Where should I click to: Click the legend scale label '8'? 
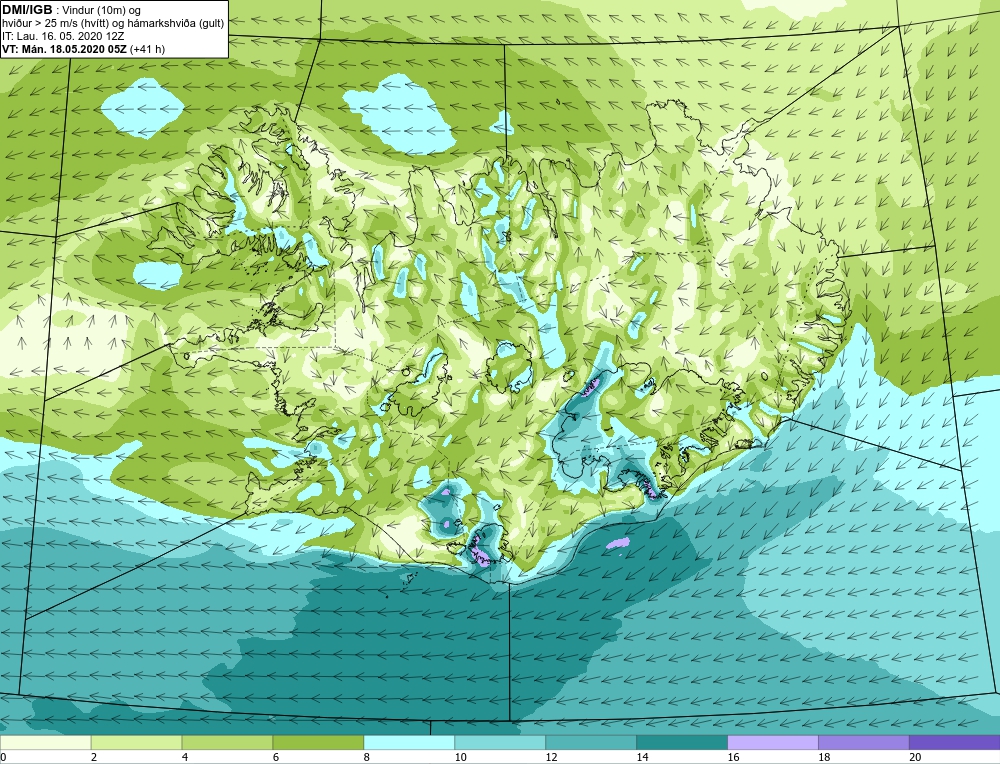point(367,757)
